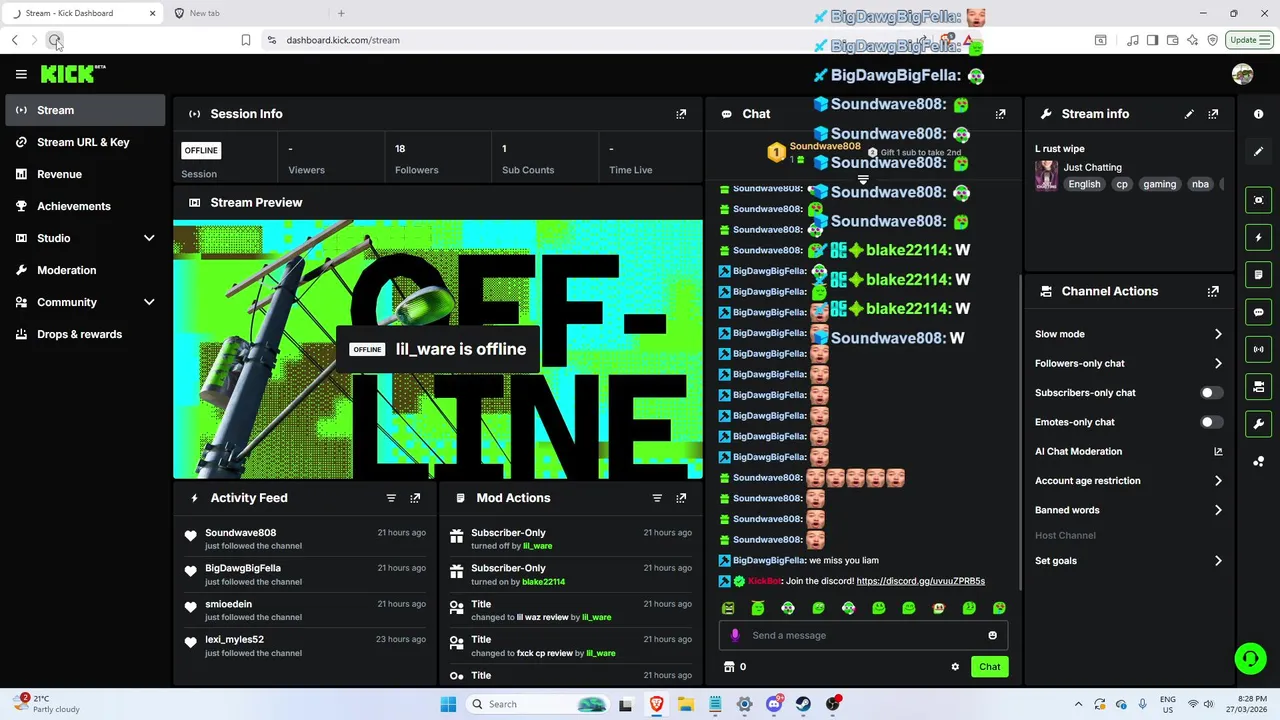1280x720 pixels.
Task: Open the shop icon below chat input
Action: pos(729,667)
